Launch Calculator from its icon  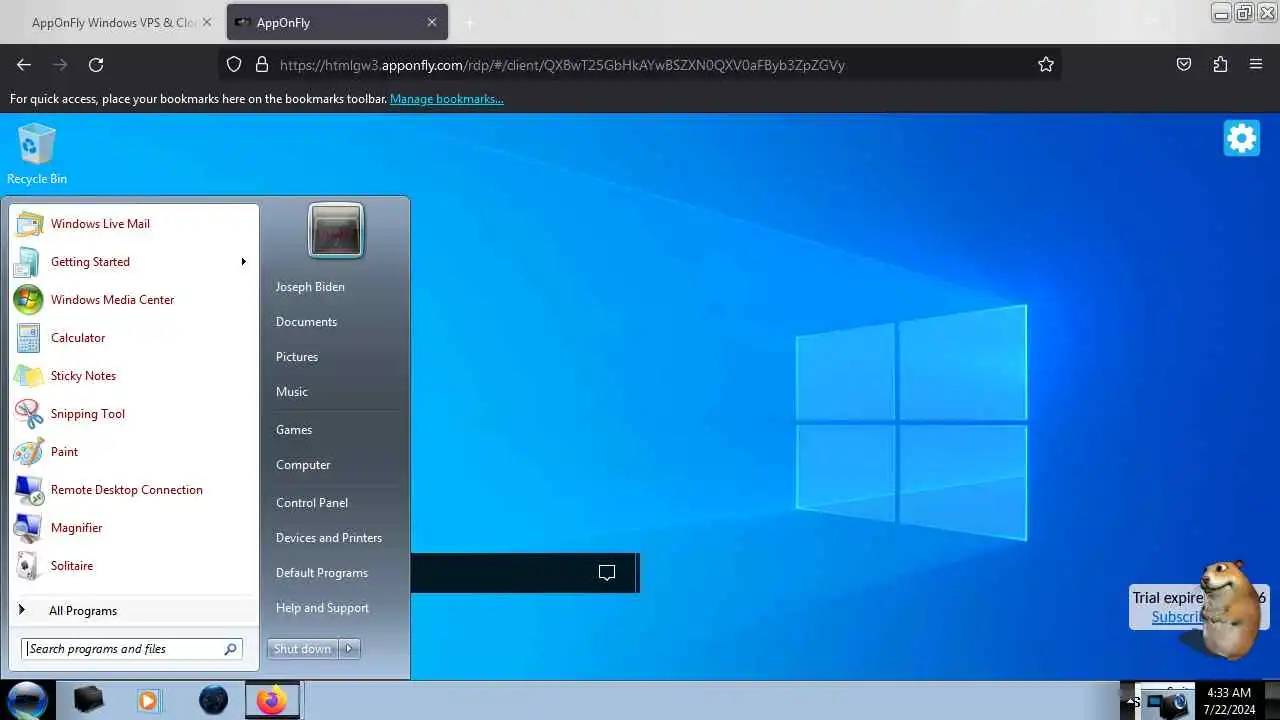[28, 338]
